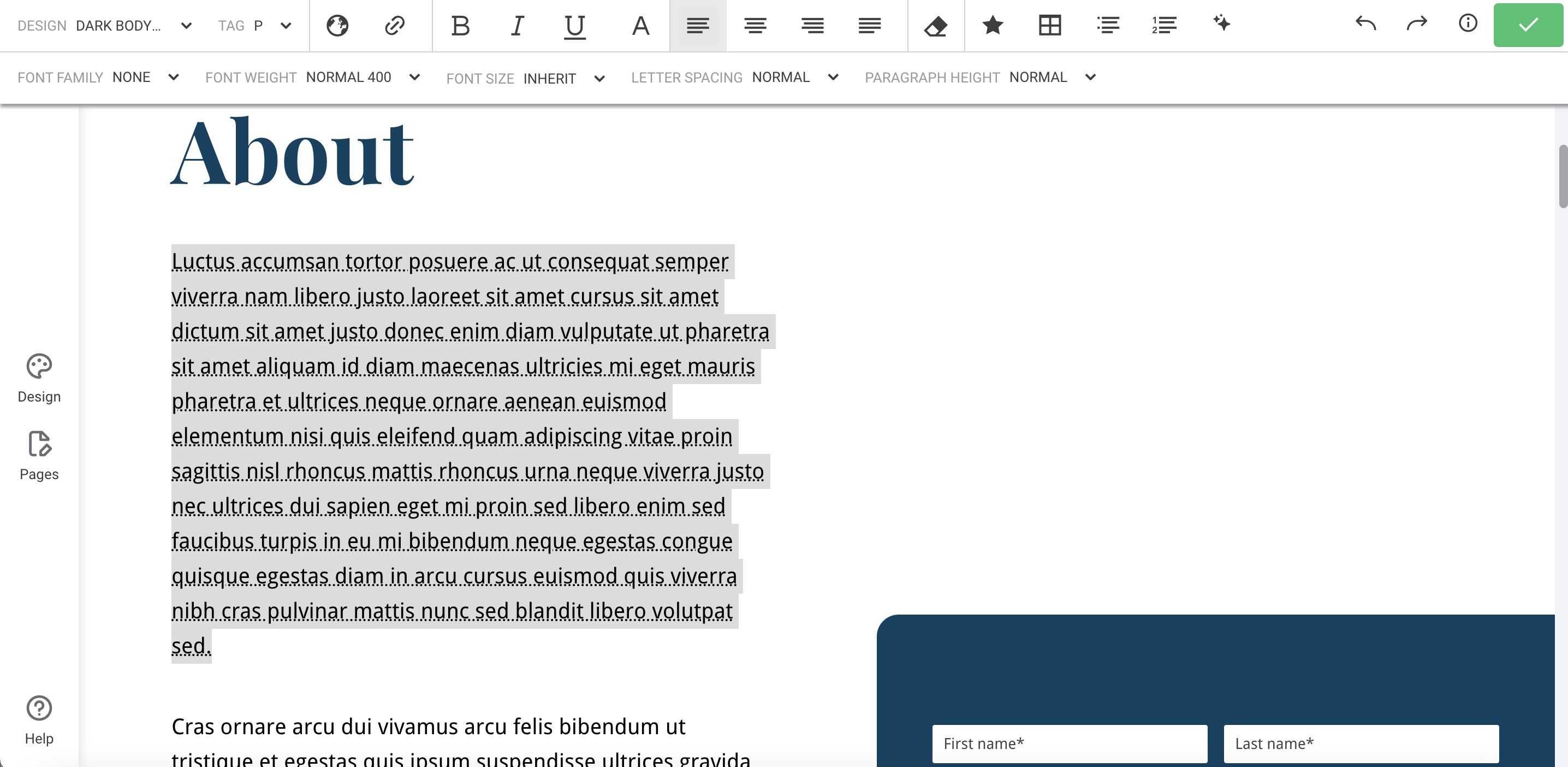Image resolution: width=1568 pixels, height=767 pixels.
Task: Click the Cras ornare arcu paragraph
Action: click(x=461, y=741)
